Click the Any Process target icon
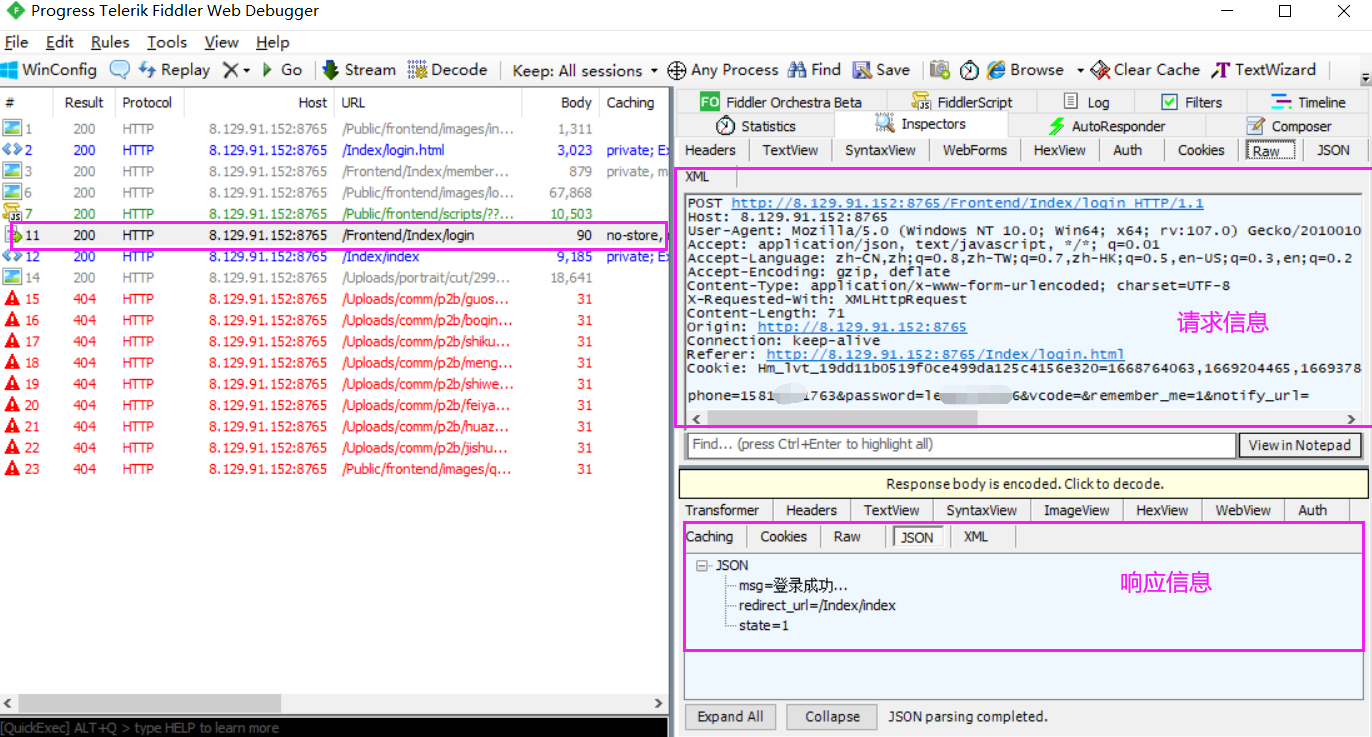The width and height of the screenshot is (1372, 737). (x=677, y=70)
